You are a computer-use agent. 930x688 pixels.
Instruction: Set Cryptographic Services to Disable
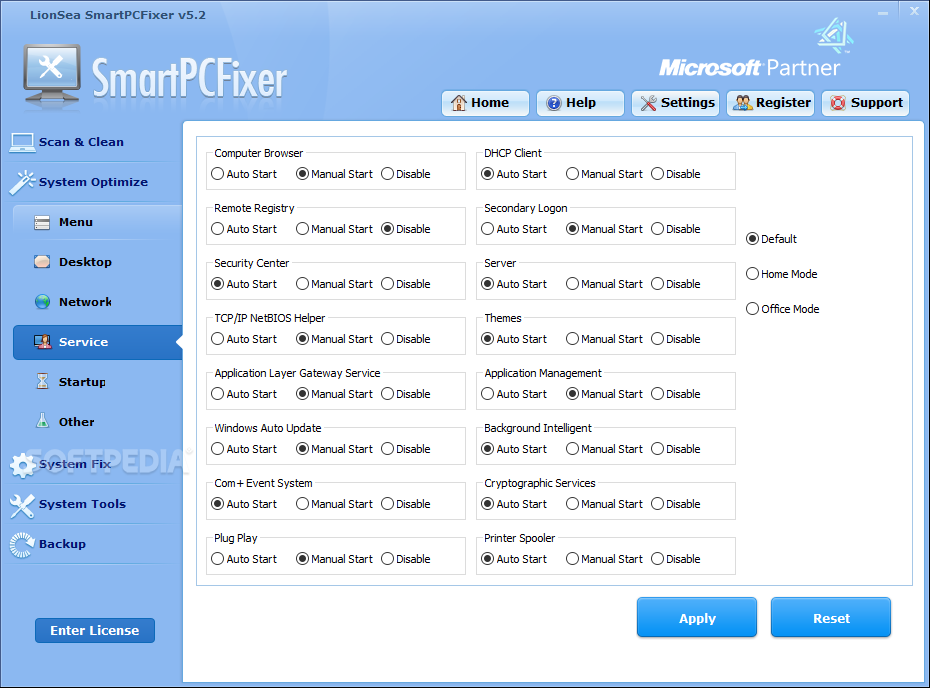pos(657,504)
